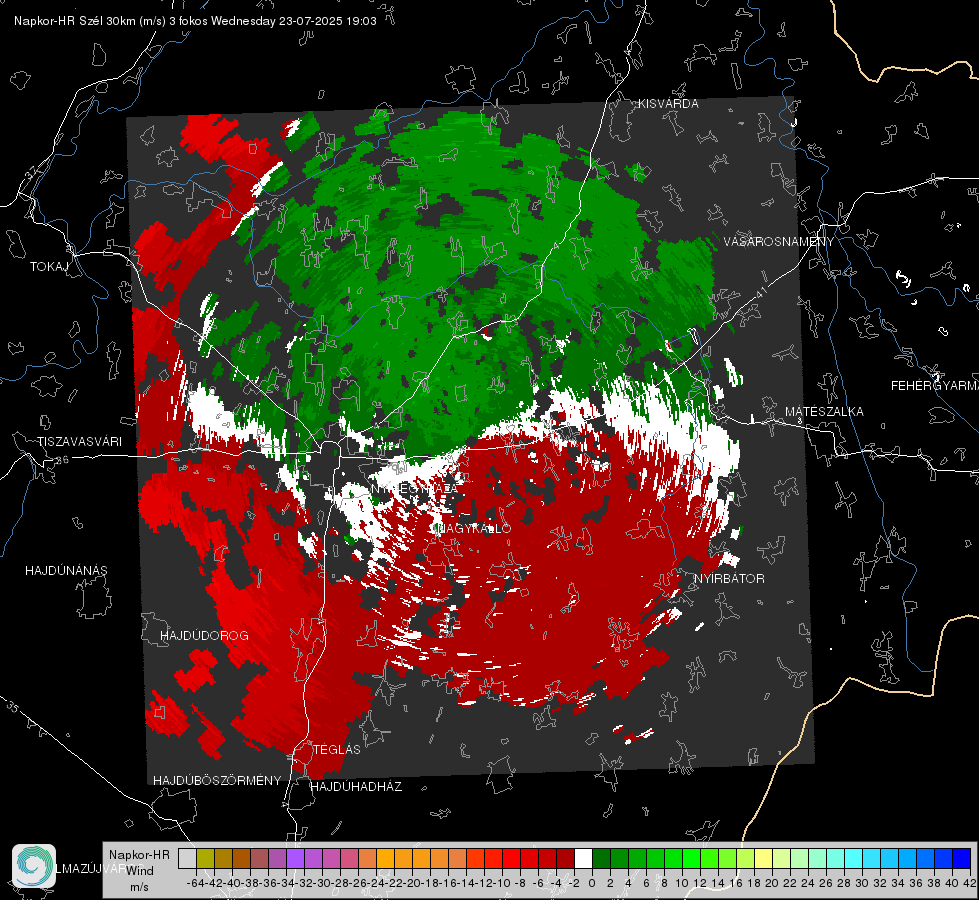Pick the light gray first legend swatch
This screenshot has width=979, height=900.
[x=187, y=858]
